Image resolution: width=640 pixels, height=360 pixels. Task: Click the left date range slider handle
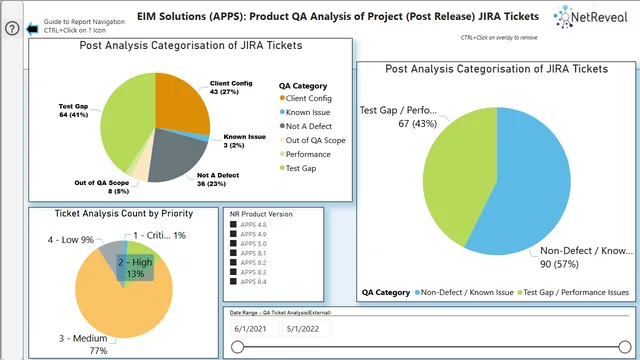click(238, 347)
